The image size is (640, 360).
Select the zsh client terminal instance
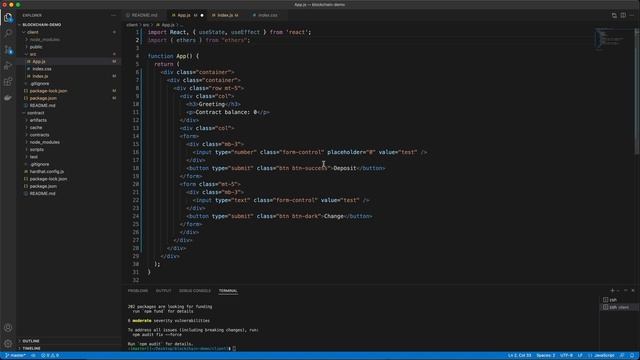tap(619, 307)
